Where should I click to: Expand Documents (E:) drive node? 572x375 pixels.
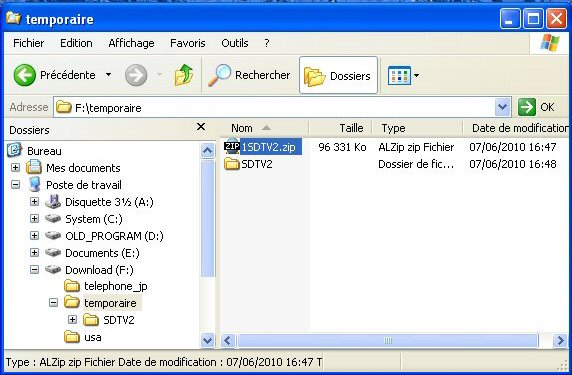point(34,252)
